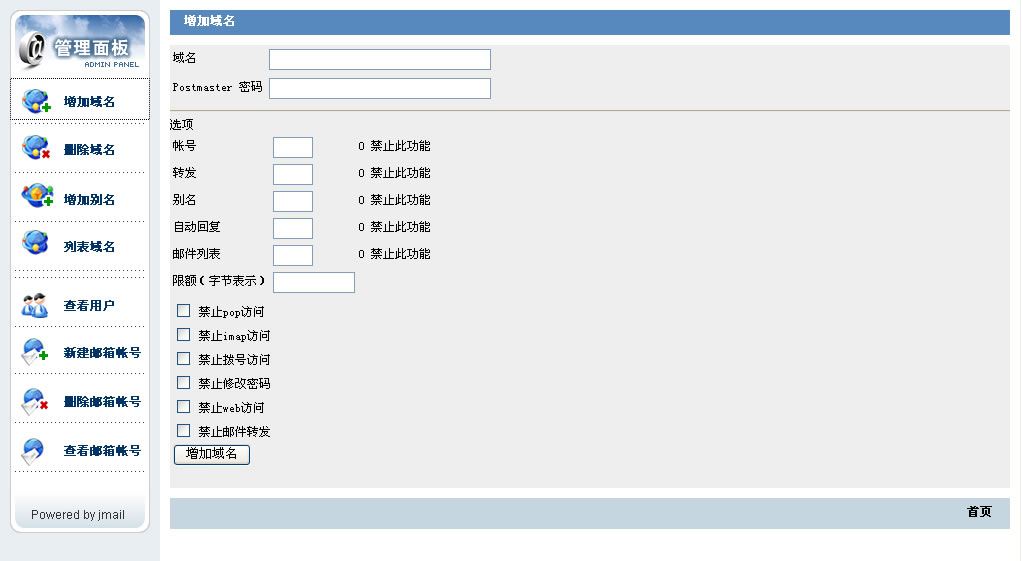
Task: Select the 自动回复 limit input box
Action: click(293, 229)
